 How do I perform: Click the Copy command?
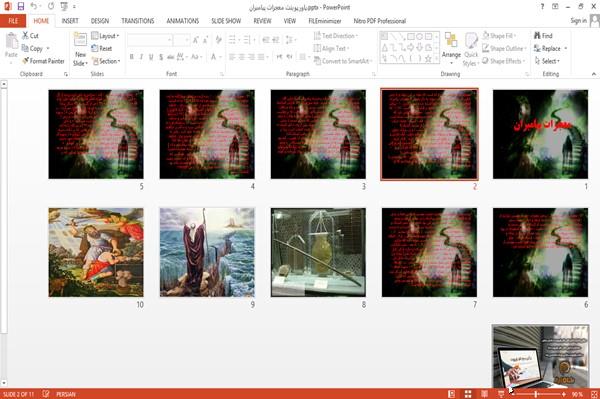[x=33, y=49]
